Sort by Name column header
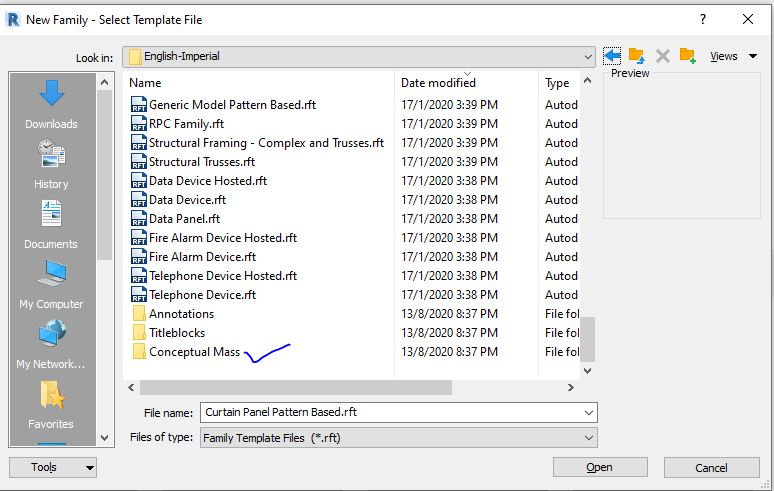774x491 pixels. point(145,83)
